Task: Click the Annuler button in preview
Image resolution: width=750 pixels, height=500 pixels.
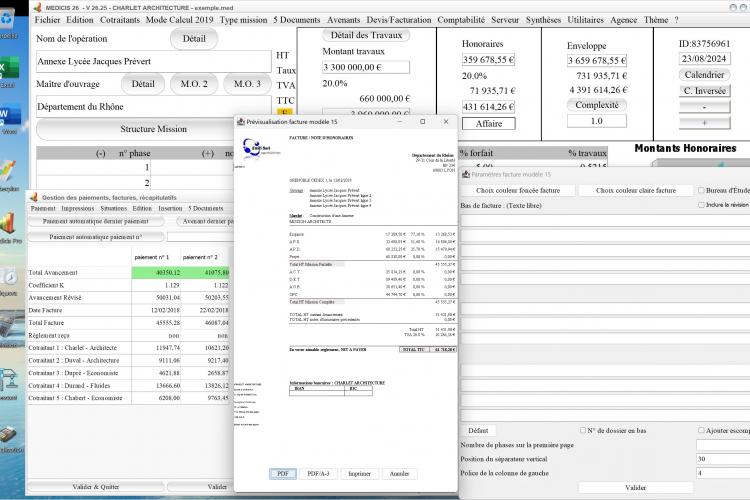Action: pyautogui.click(x=399, y=474)
